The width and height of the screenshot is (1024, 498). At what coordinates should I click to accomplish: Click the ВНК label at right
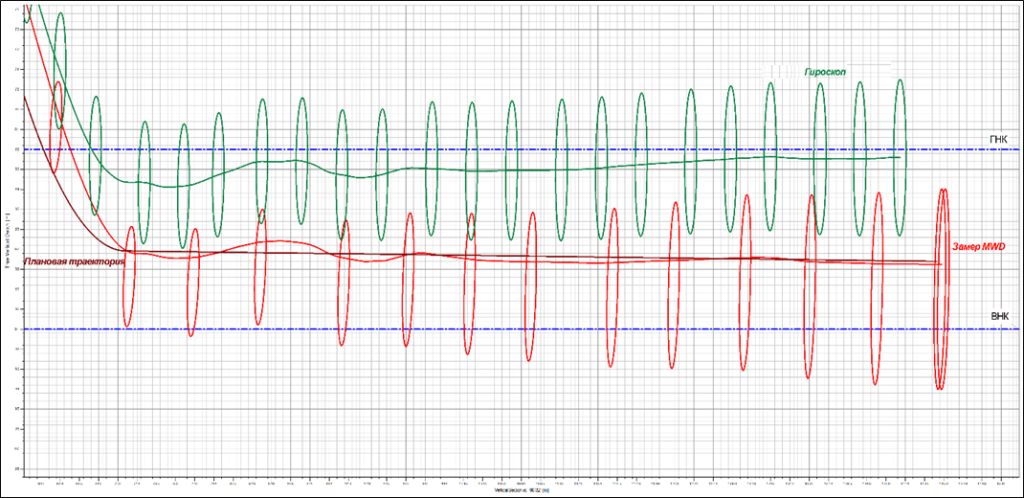click(x=1000, y=316)
